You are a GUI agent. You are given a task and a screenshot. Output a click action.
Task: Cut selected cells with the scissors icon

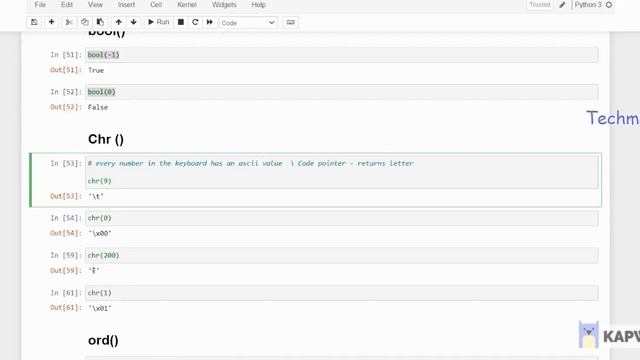click(x=69, y=22)
